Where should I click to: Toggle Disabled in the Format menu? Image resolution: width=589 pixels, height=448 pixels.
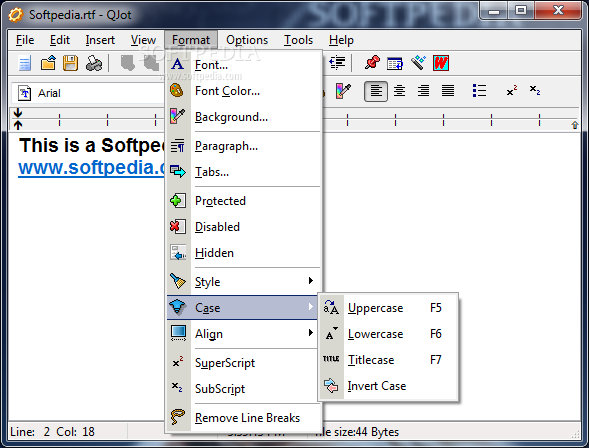tap(243, 226)
